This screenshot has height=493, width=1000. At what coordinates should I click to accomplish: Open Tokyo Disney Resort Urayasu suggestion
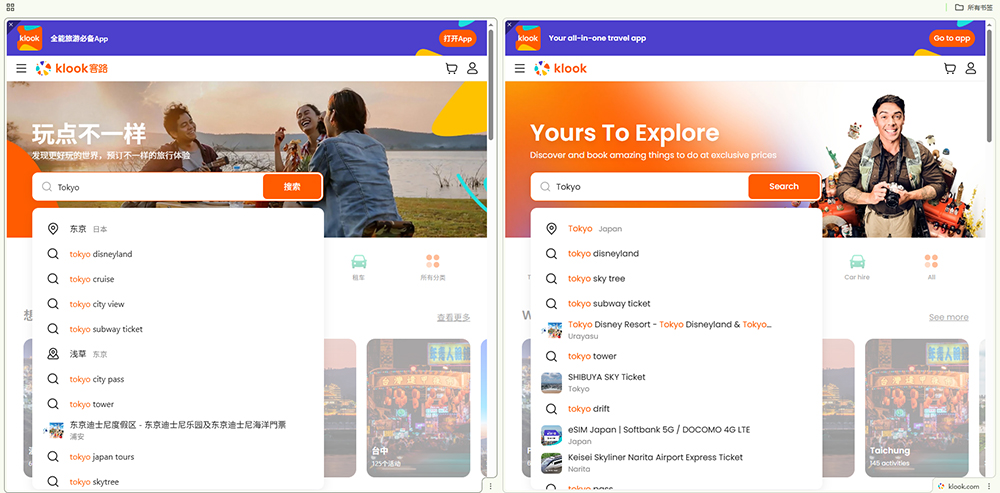[676, 330]
